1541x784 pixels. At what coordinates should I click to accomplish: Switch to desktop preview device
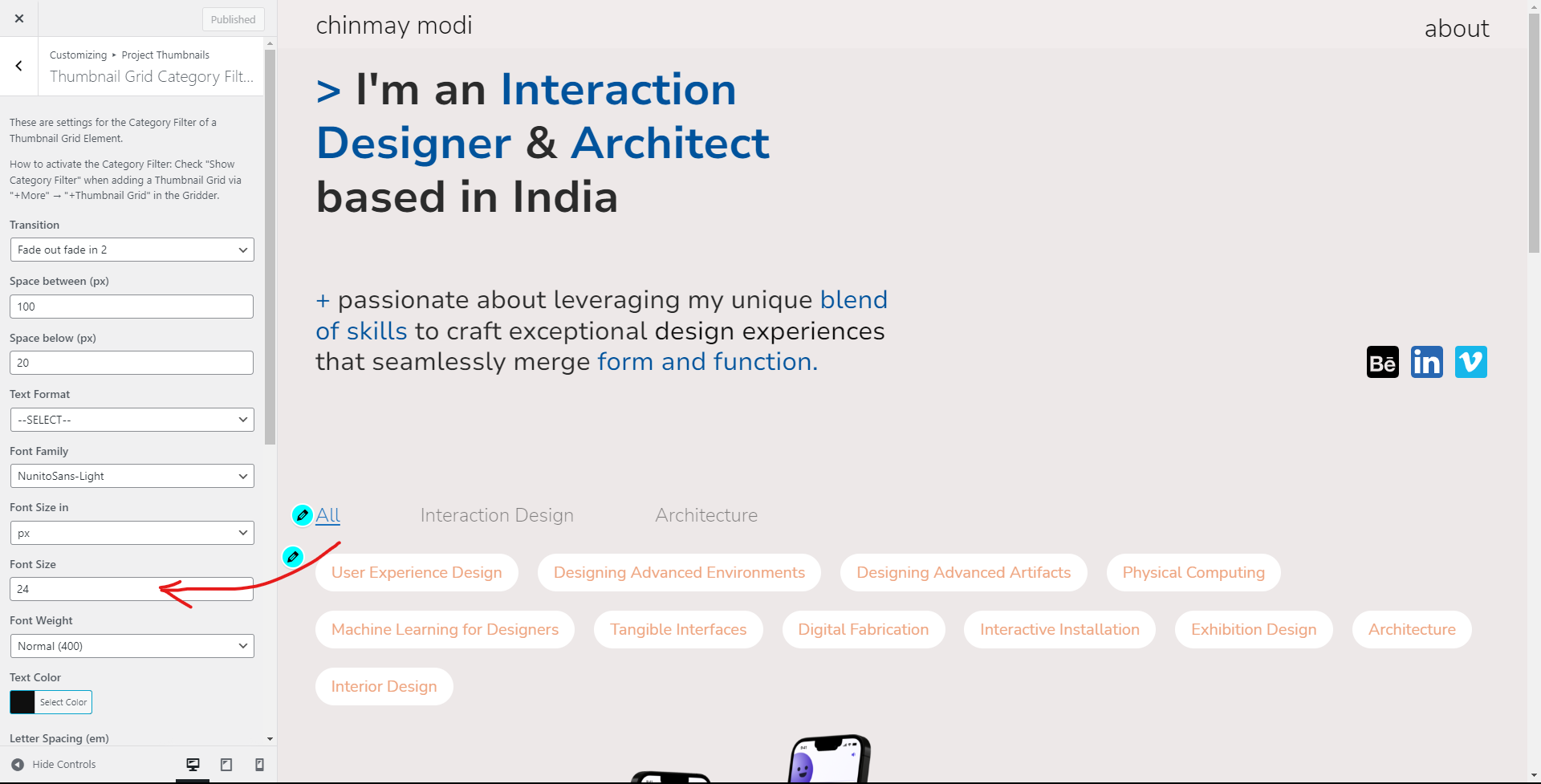click(x=193, y=765)
